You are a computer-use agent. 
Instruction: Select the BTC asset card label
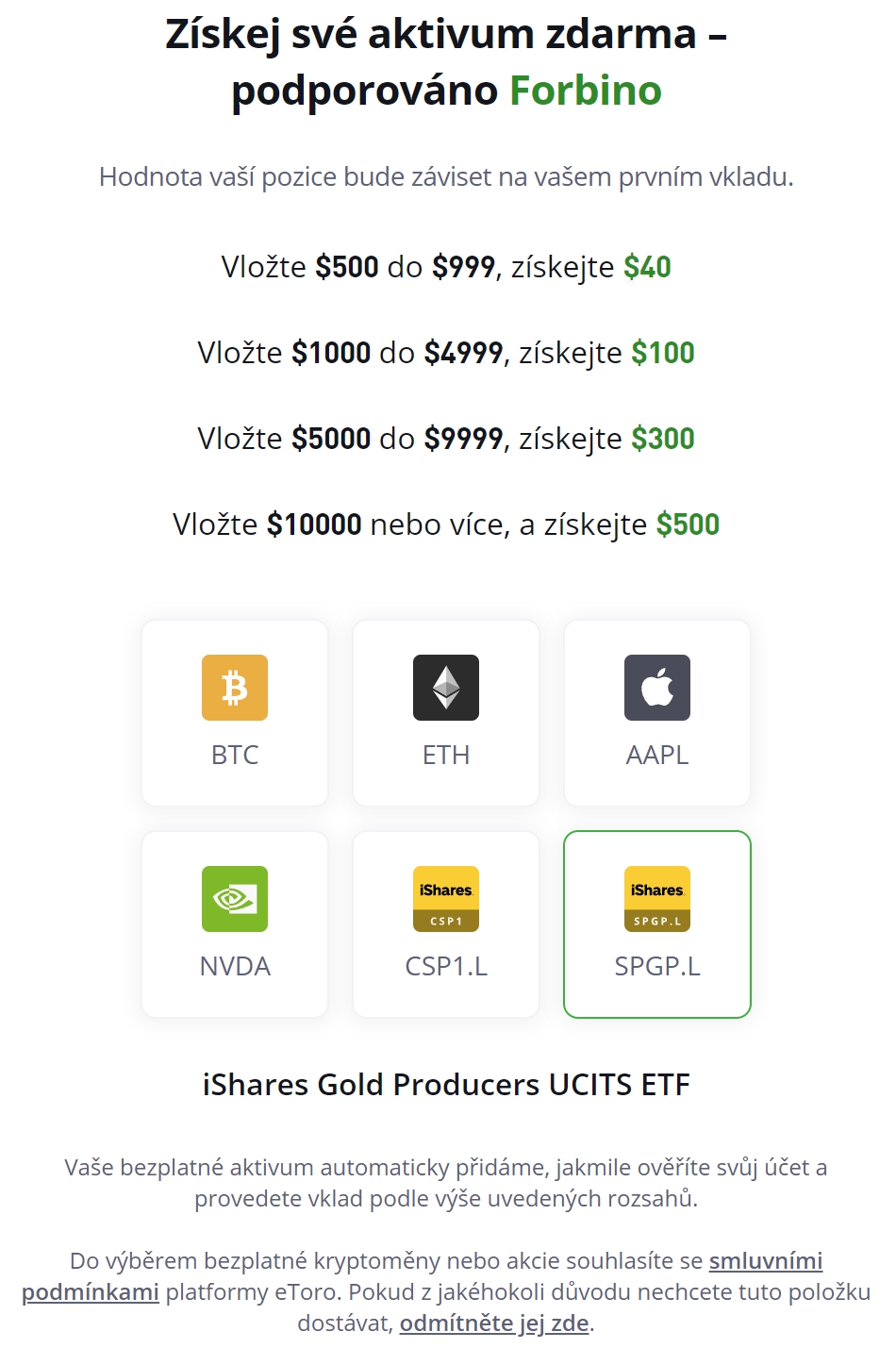pyautogui.click(x=235, y=756)
